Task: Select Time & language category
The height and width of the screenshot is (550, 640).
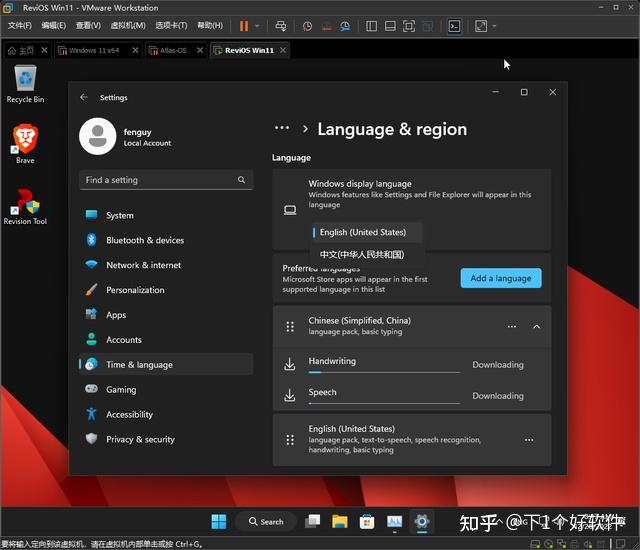Action: (166, 364)
